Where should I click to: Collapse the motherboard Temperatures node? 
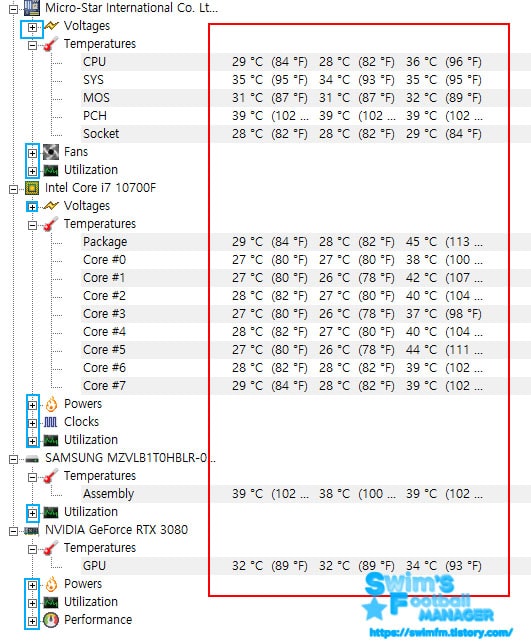pos(32,46)
